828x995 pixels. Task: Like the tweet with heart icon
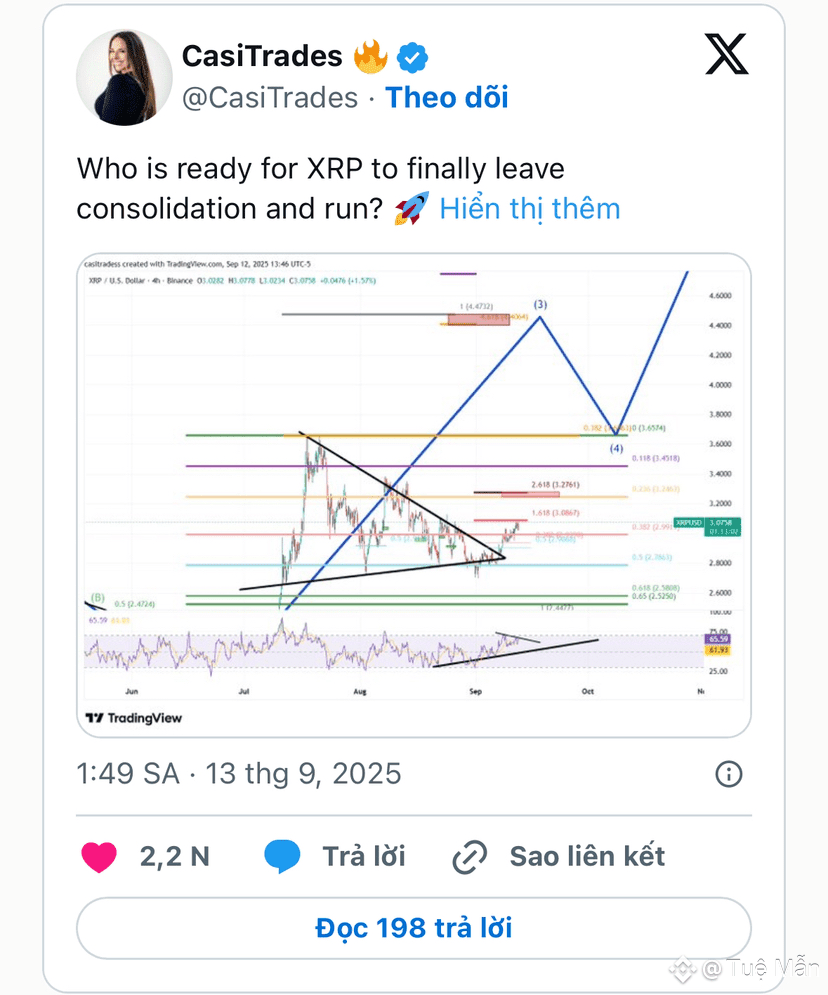pyautogui.click(x=99, y=857)
